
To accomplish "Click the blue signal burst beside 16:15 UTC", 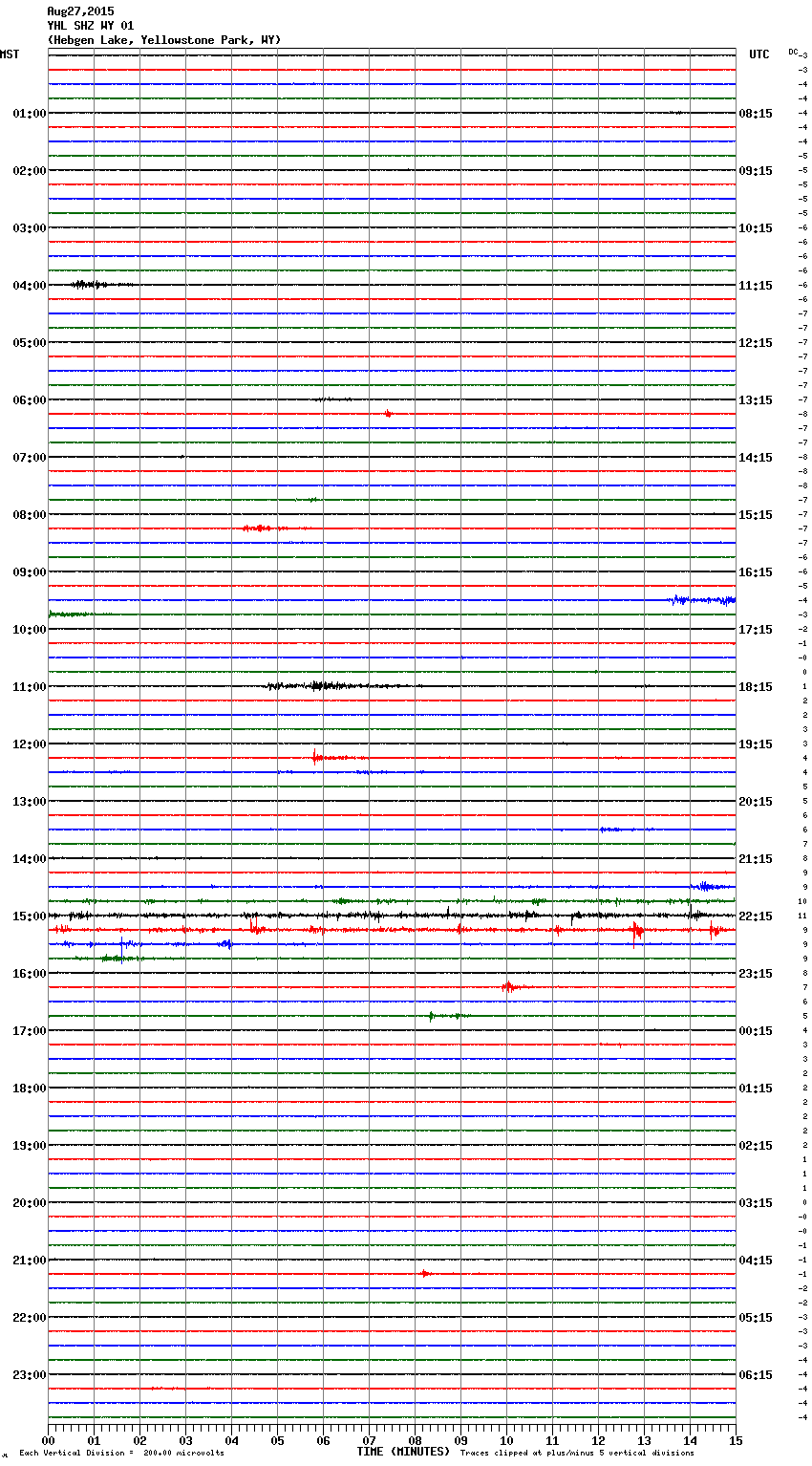I will pos(702,600).
